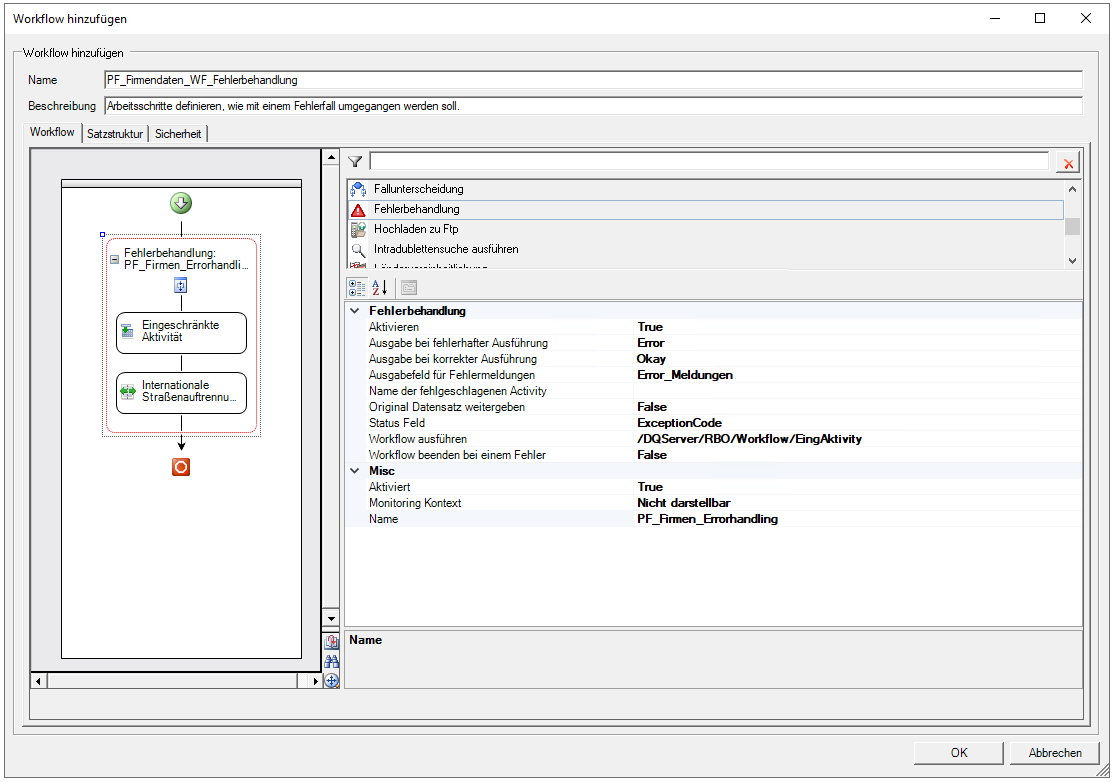Click the Internationale Straßenauftrennung green arrows icon

(128, 391)
